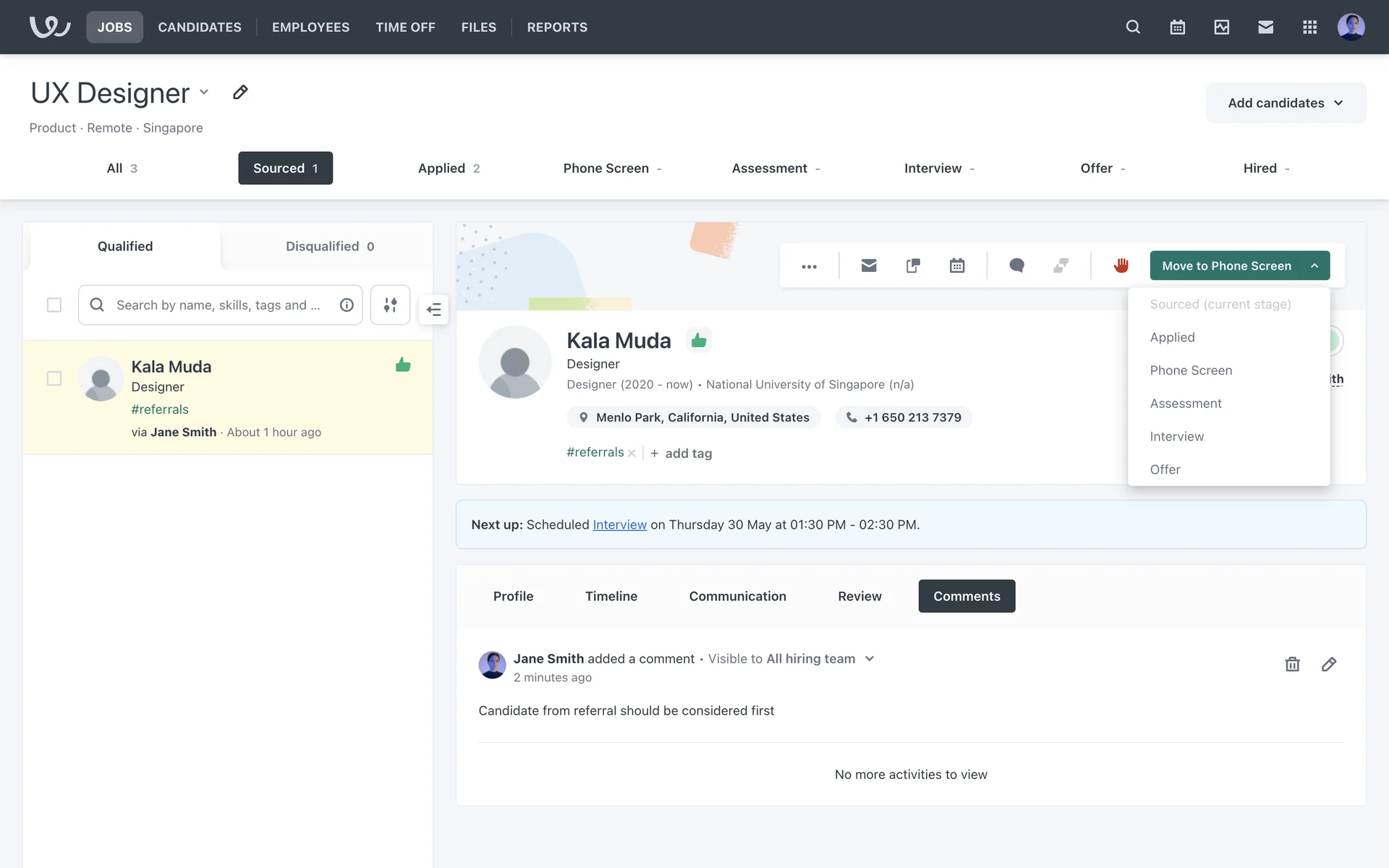Viewport: 1389px width, 868px height.
Task: Toggle thumbs up next to Kala Muda name
Action: 698,340
